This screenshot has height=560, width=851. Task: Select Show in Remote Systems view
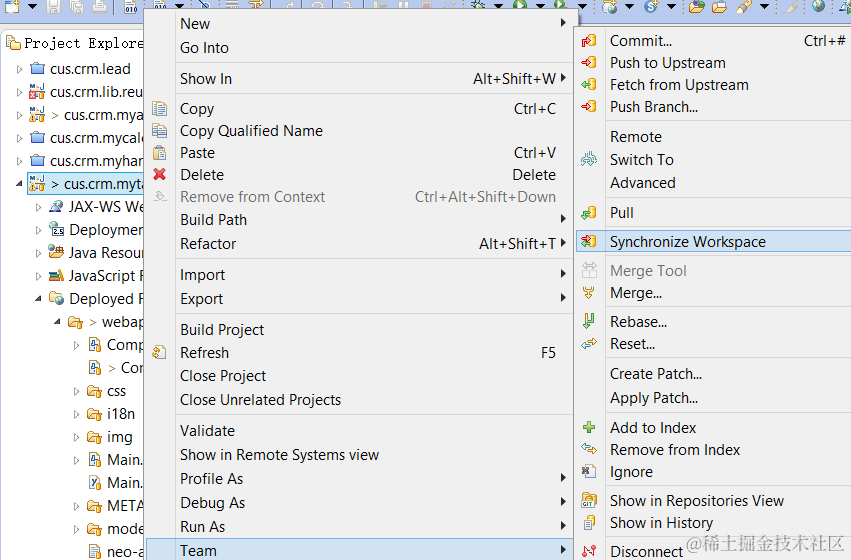[x=374, y=455]
